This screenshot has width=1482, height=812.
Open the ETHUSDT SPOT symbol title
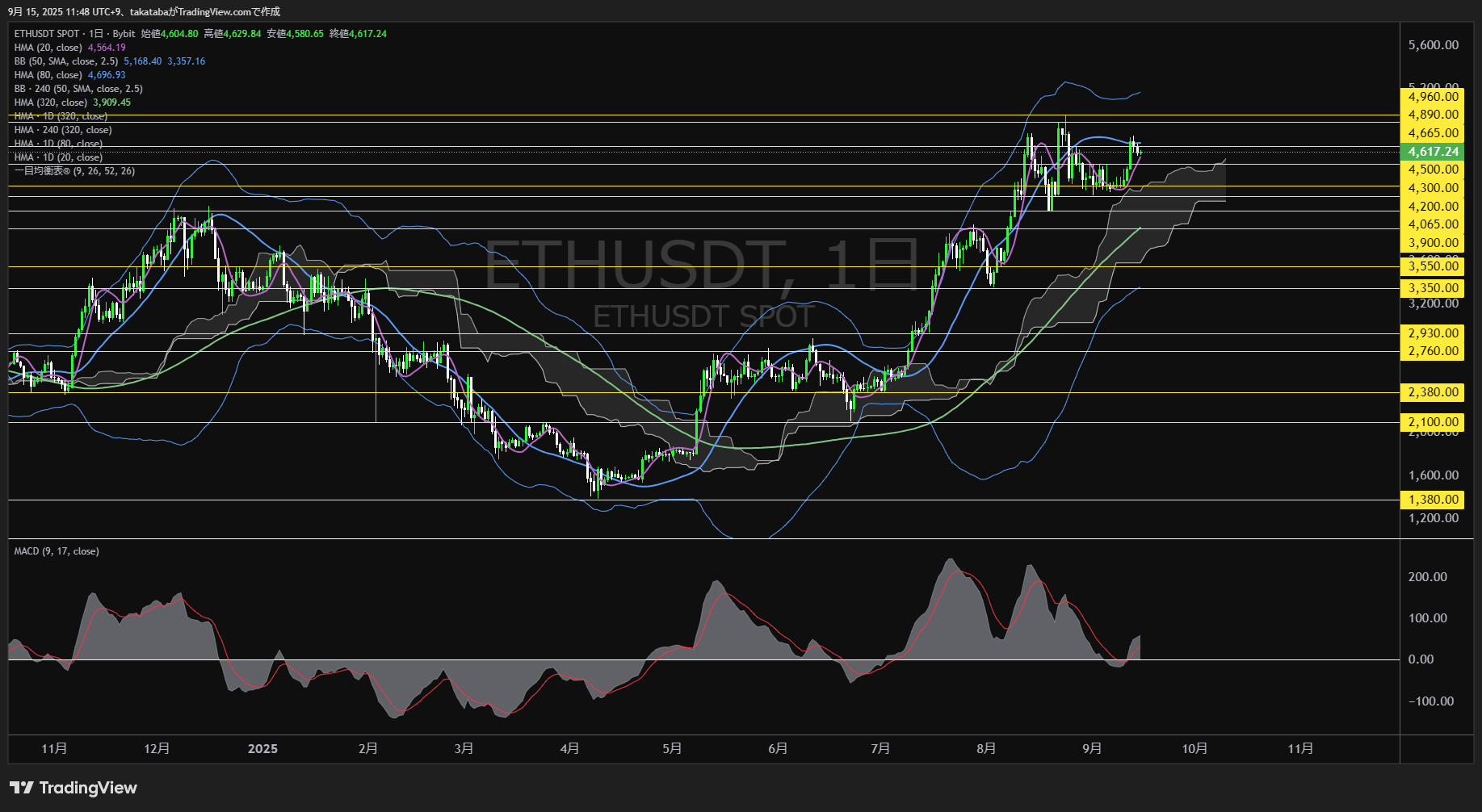(47, 34)
